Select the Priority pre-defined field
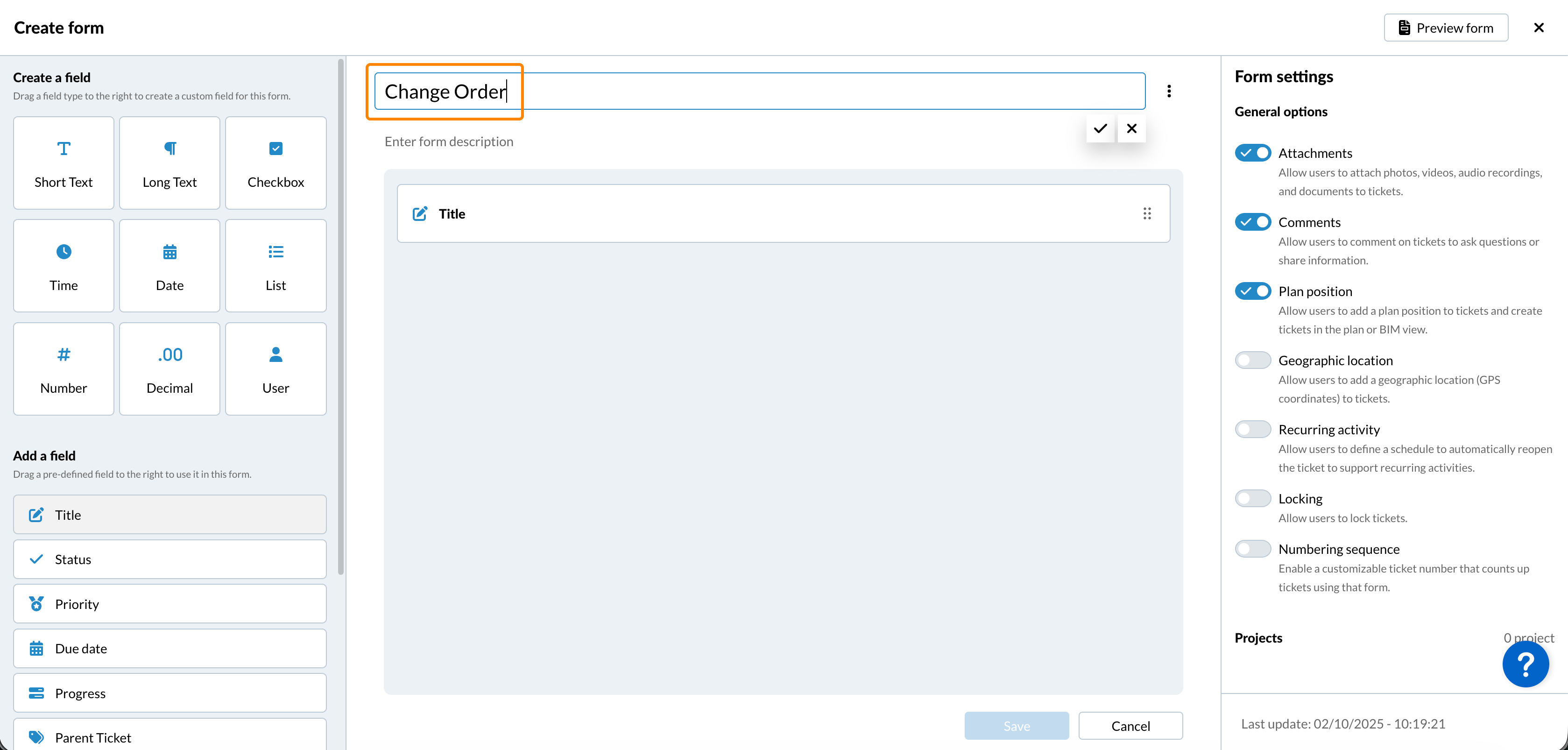The image size is (1568, 750). (170, 604)
